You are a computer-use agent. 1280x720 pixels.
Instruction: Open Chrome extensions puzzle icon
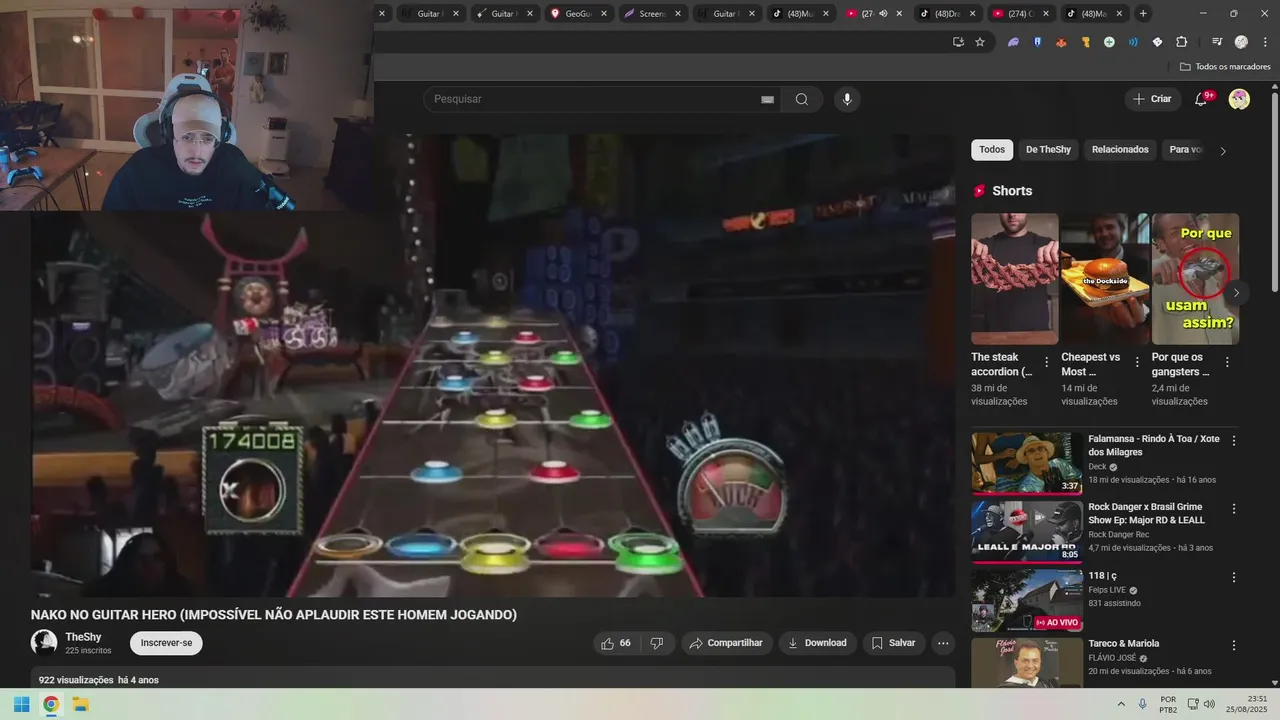(x=1181, y=42)
